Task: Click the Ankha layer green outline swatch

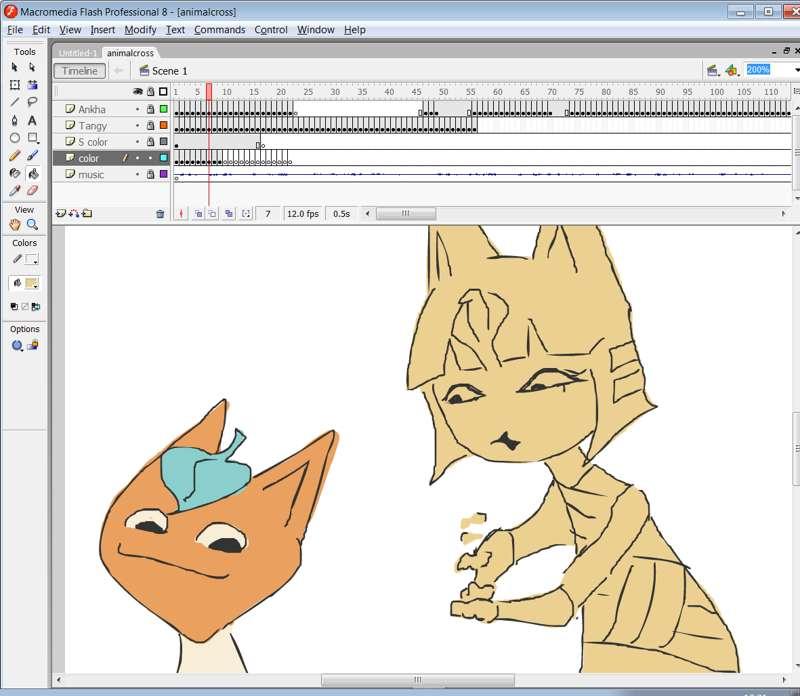Action: (164, 109)
